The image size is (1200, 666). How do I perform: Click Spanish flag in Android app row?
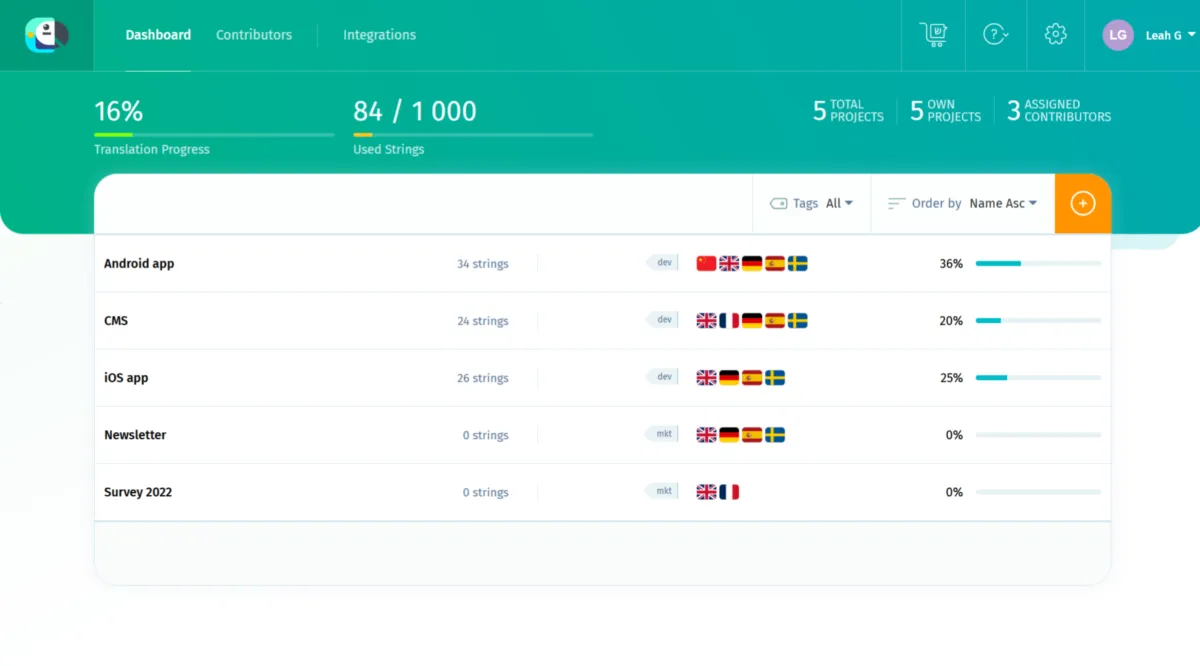pyautogui.click(x=775, y=264)
